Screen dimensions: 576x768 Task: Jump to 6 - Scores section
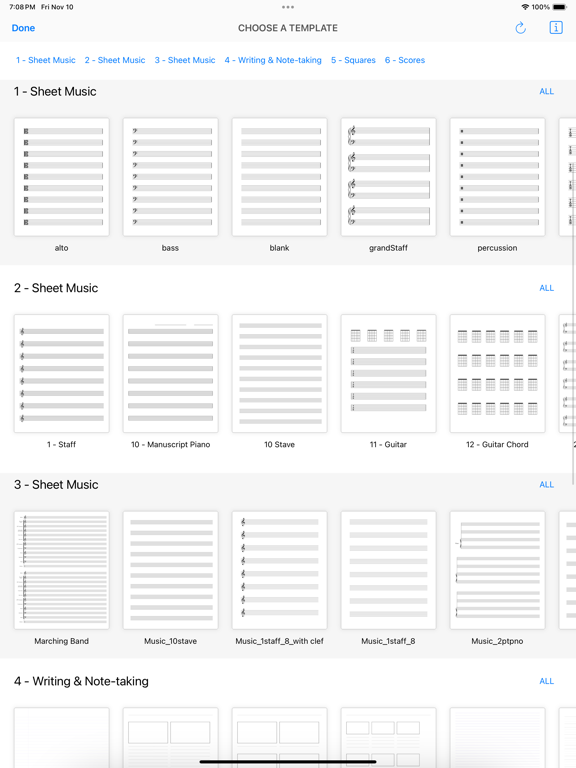tap(405, 60)
